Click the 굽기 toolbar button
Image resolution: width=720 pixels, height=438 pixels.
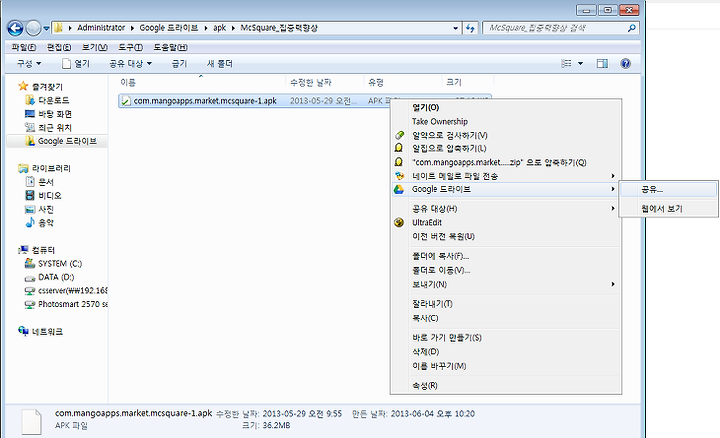coord(180,63)
